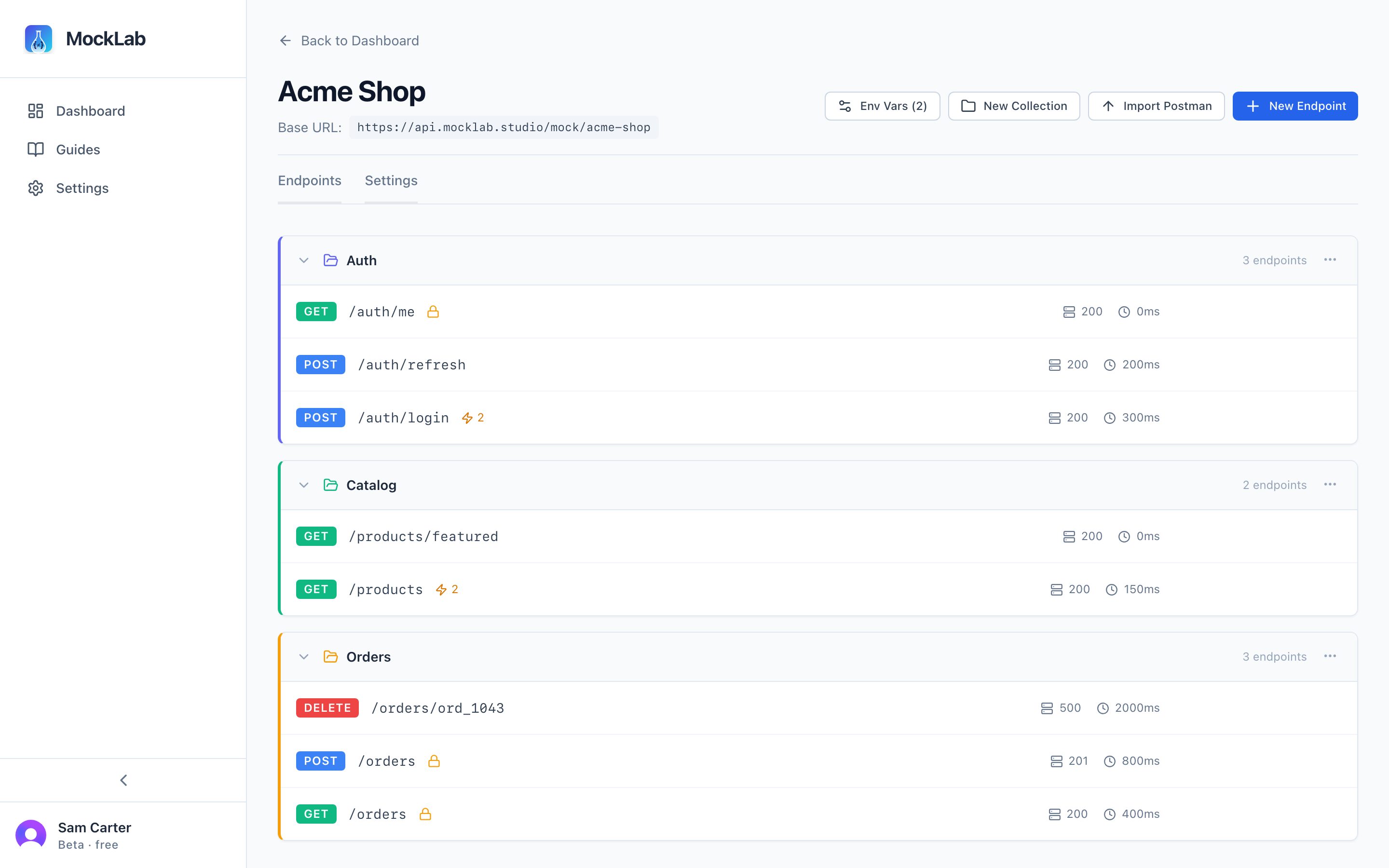Image resolution: width=1389 pixels, height=868 pixels.
Task: Open Guides from the sidebar
Action: point(123,149)
